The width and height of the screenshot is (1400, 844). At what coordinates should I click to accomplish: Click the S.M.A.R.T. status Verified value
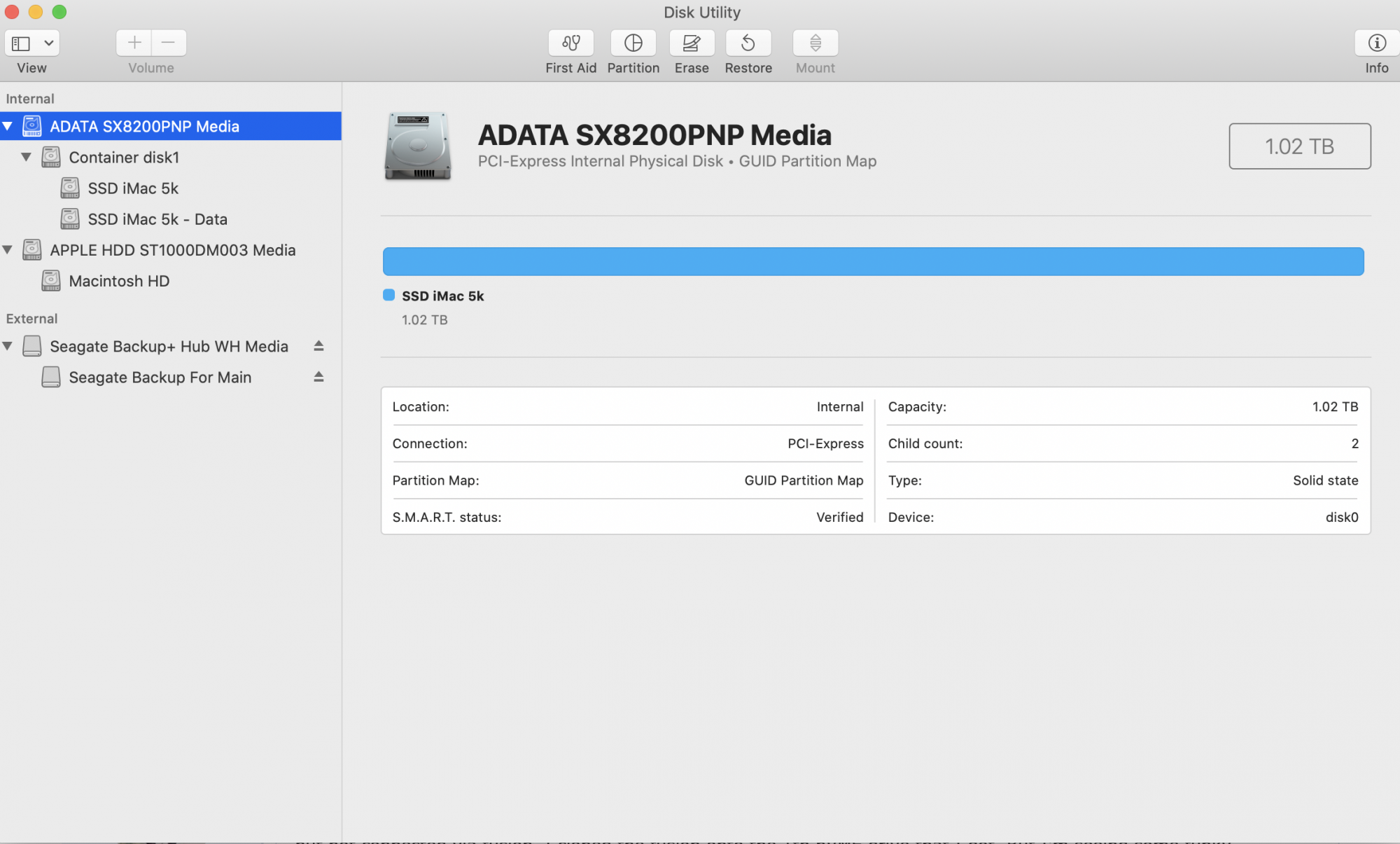tap(839, 517)
